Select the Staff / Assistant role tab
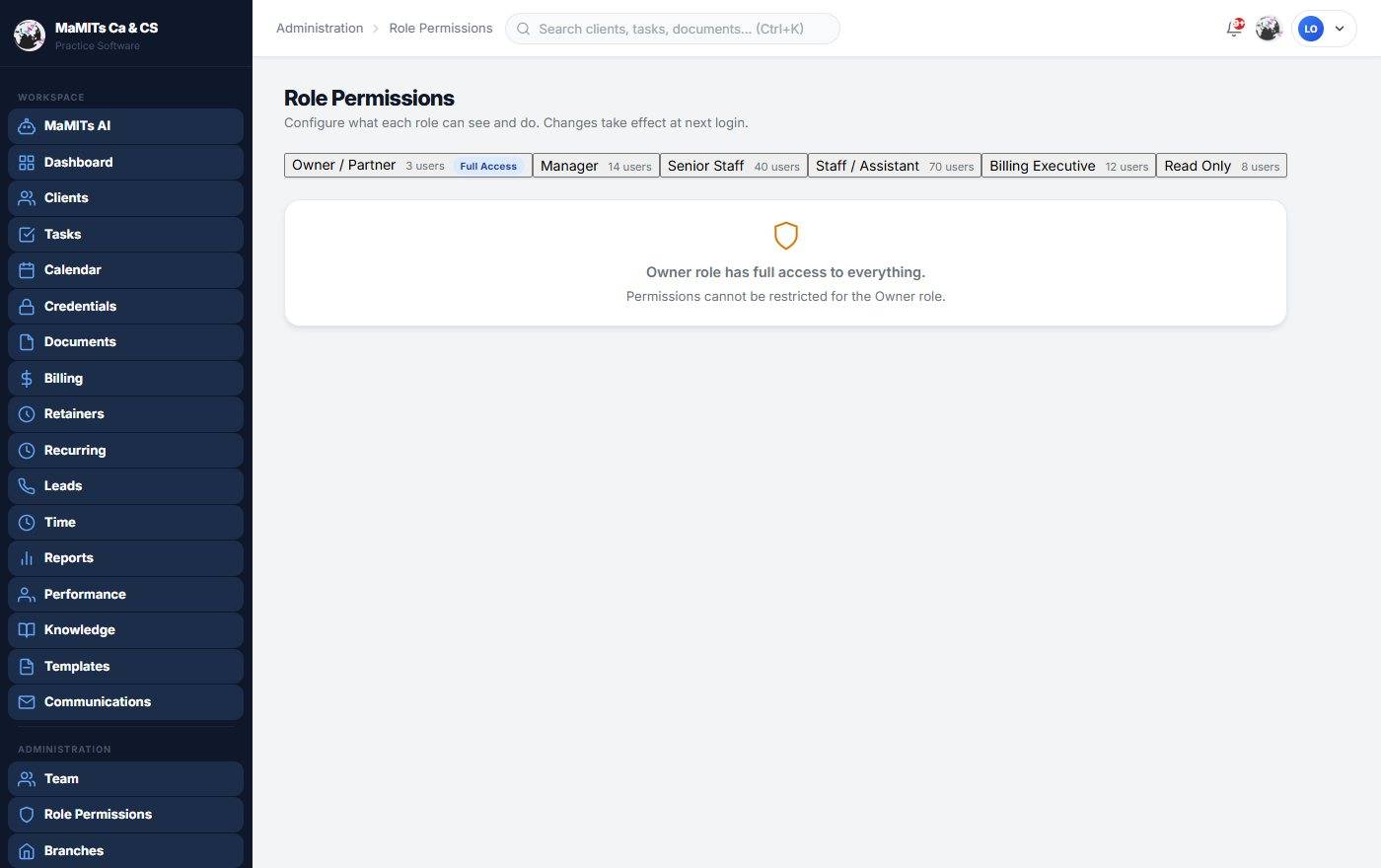Image resolution: width=1381 pixels, height=868 pixels. click(x=895, y=166)
